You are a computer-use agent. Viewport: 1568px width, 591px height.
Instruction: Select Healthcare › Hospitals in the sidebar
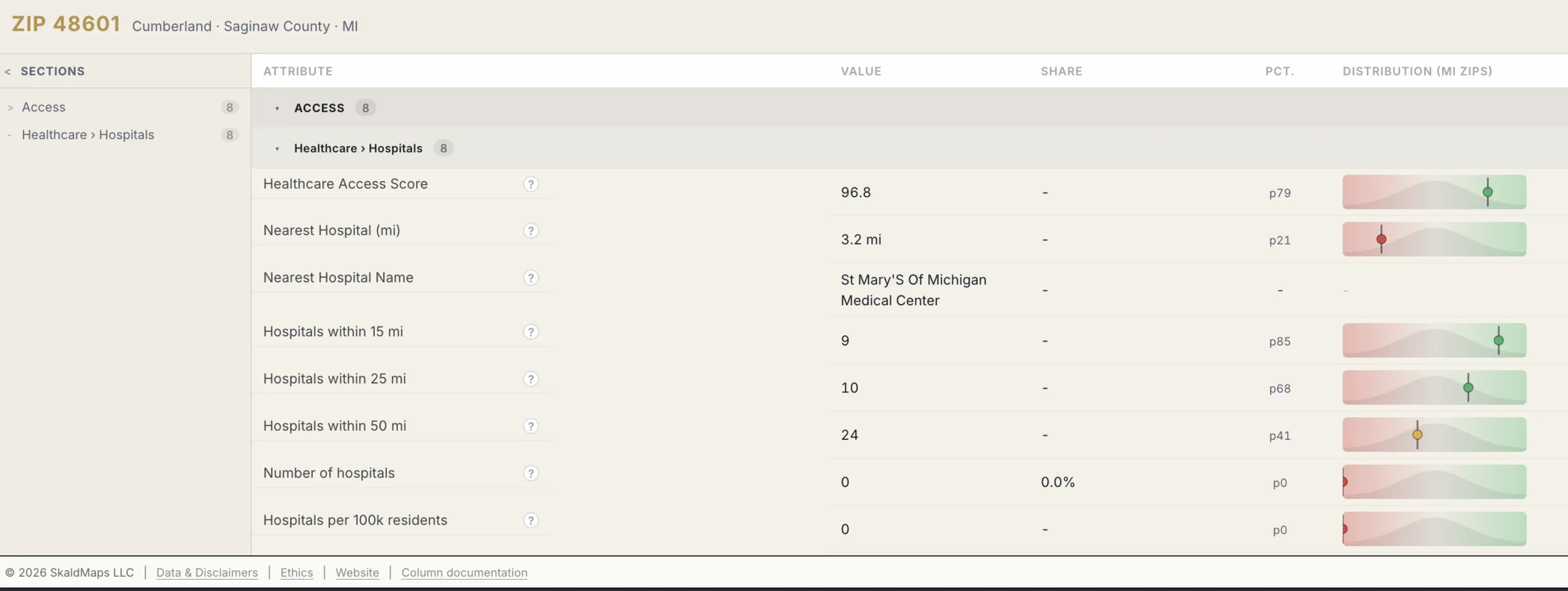(x=88, y=135)
